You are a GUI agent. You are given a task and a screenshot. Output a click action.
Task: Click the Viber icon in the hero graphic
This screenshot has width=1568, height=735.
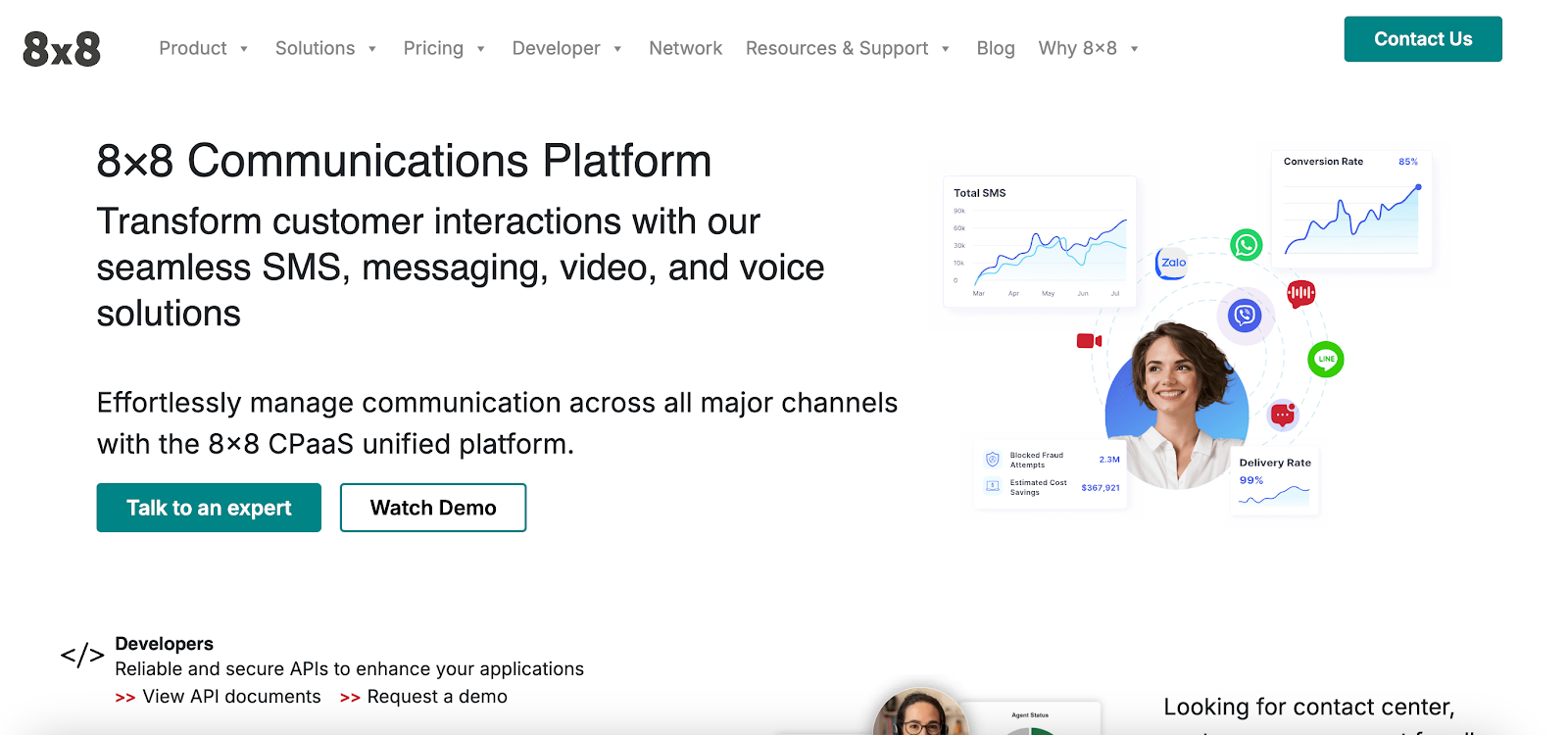click(1245, 316)
